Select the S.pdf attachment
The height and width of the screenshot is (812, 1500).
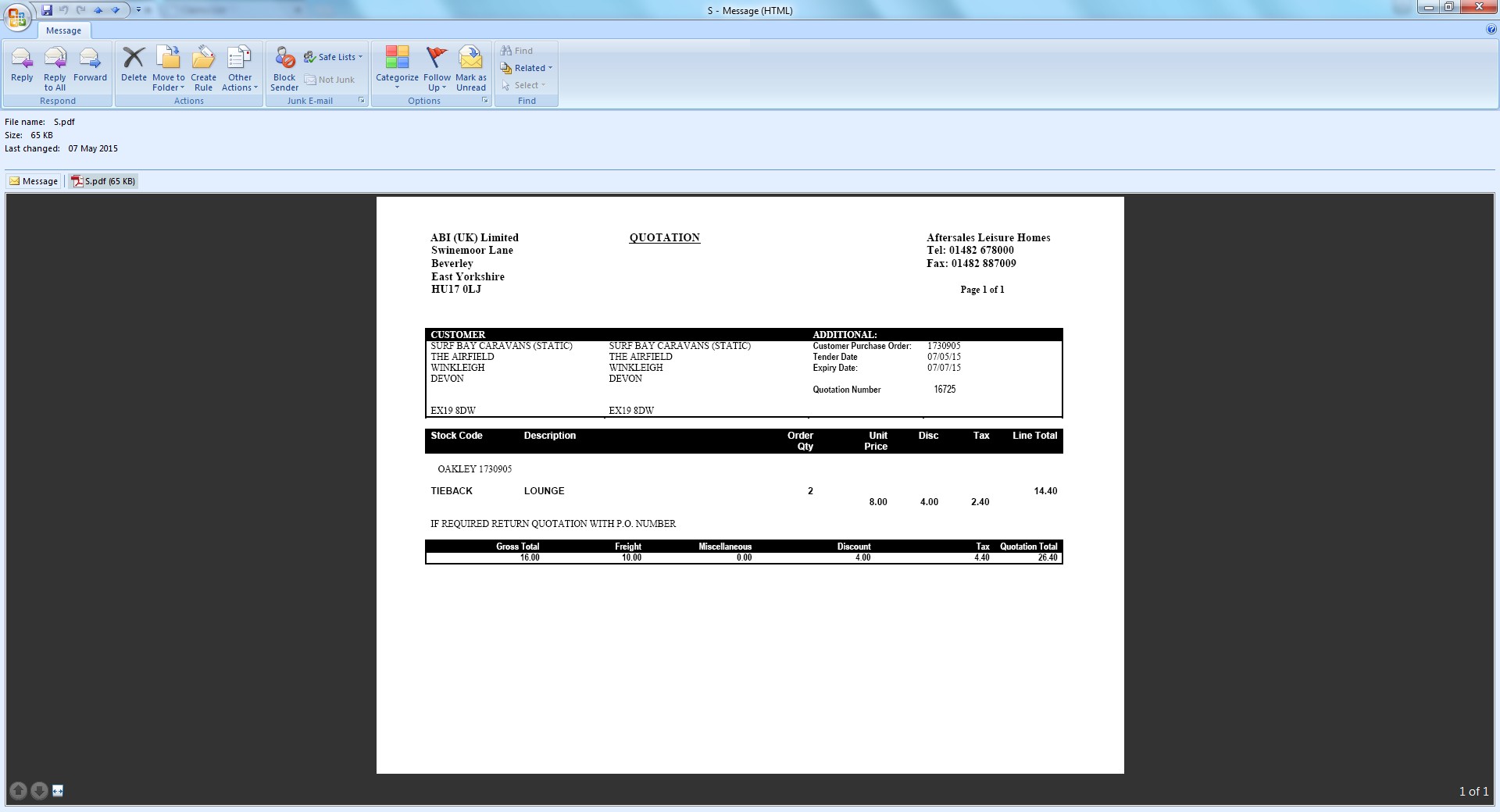coord(103,181)
